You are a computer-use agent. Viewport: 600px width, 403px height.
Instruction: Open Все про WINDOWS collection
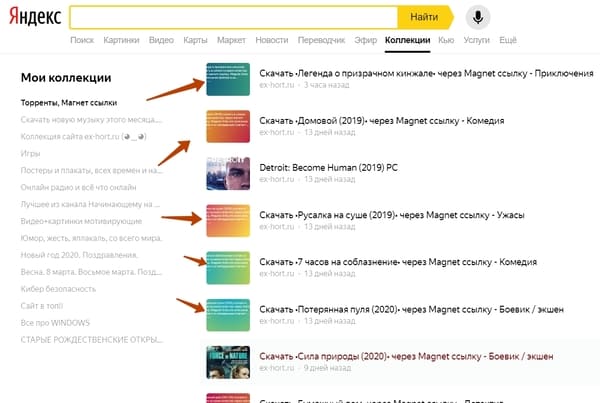point(55,323)
